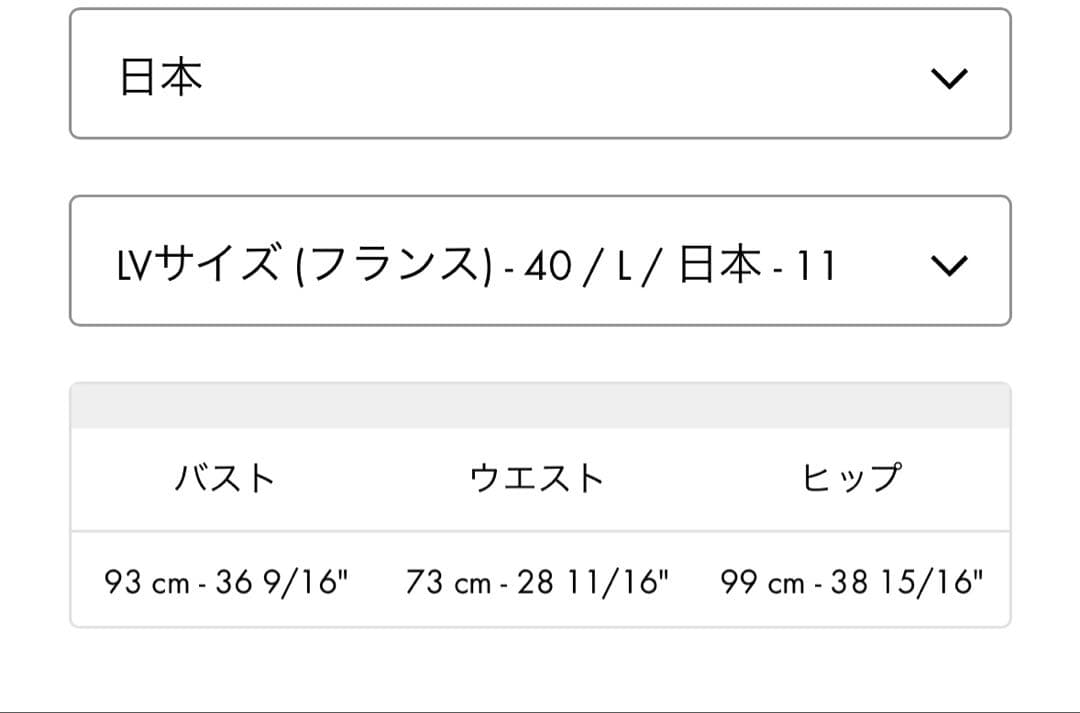
Task: Select the ヒップ column header
Action: pos(851,479)
